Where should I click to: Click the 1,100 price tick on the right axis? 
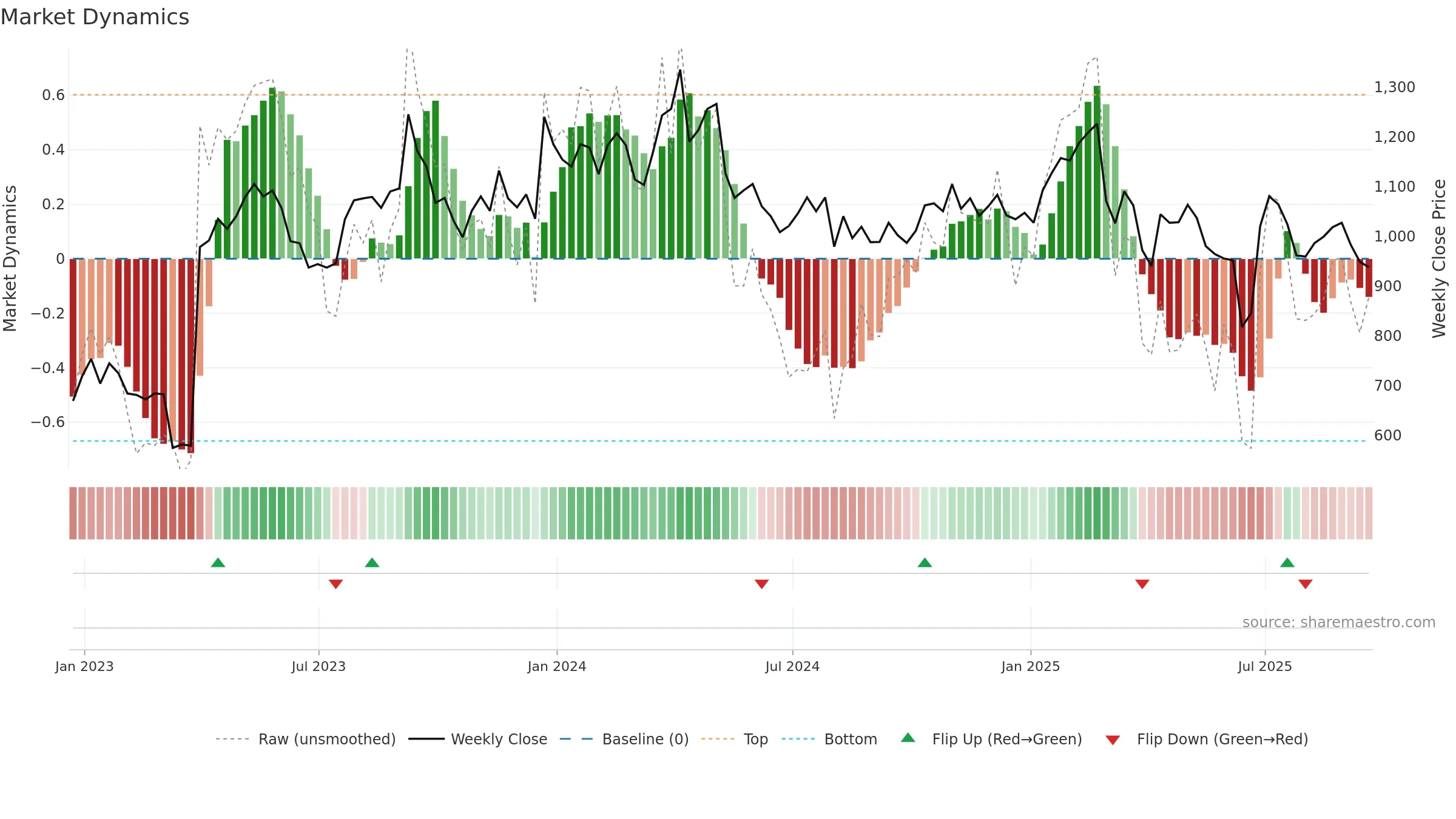[1395, 187]
